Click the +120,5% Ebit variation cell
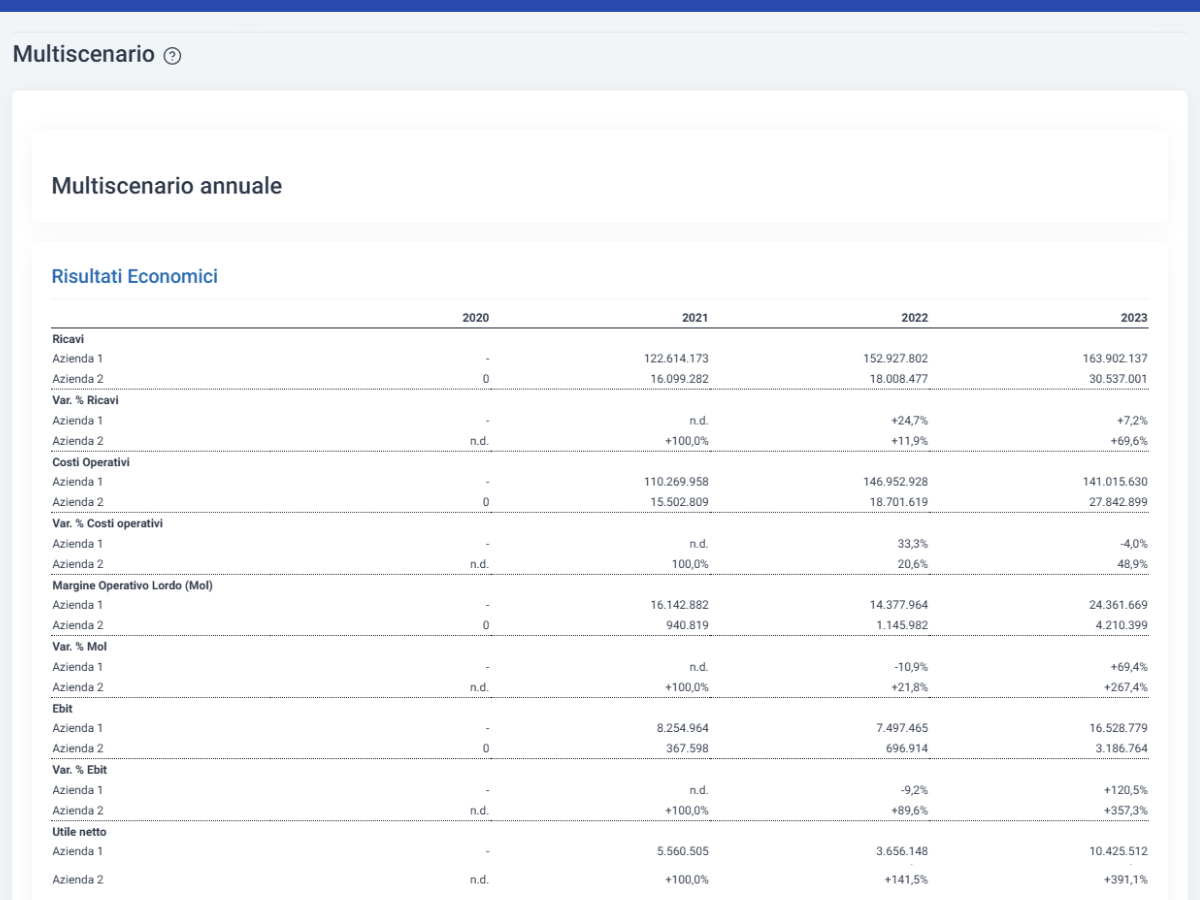This screenshot has width=1200, height=900. point(1126,789)
